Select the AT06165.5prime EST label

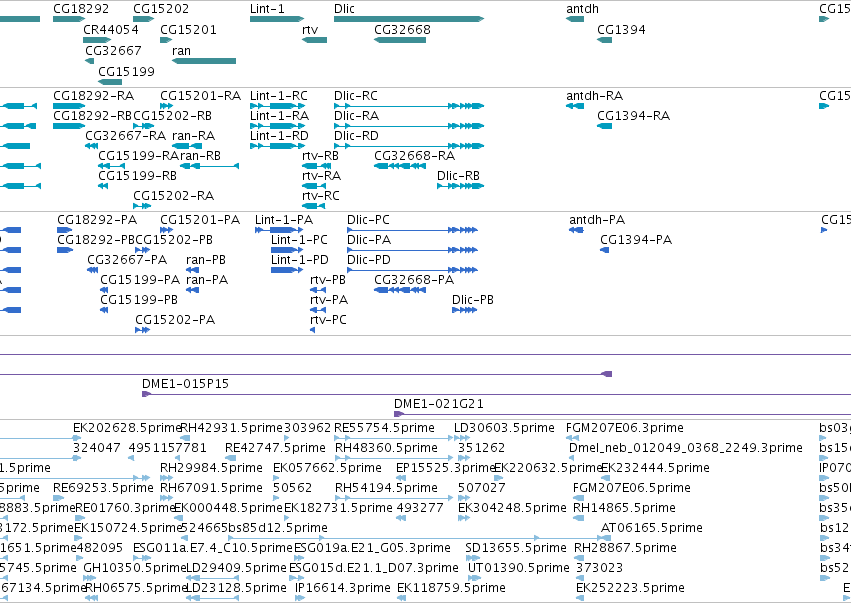pyautogui.click(x=652, y=528)
